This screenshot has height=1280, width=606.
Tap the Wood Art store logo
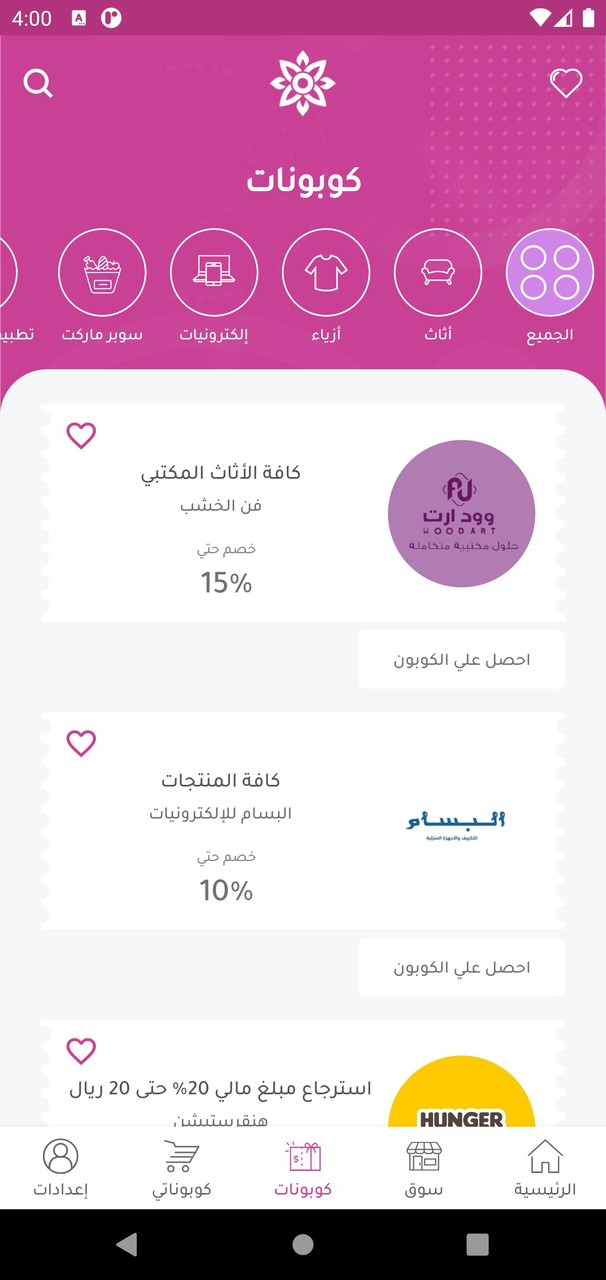[x=461, y=514]
